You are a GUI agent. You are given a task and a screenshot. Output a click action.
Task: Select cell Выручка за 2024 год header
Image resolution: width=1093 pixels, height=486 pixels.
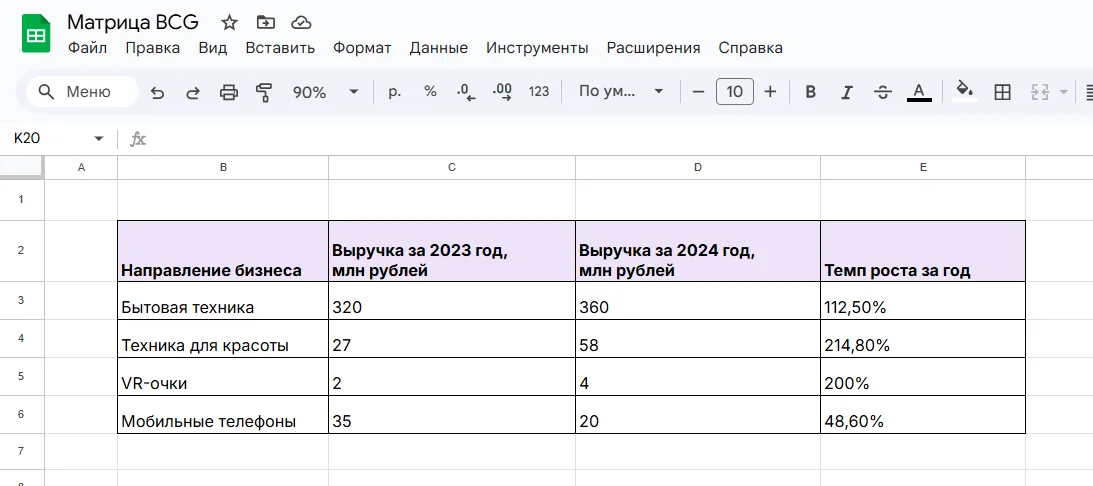698,252
